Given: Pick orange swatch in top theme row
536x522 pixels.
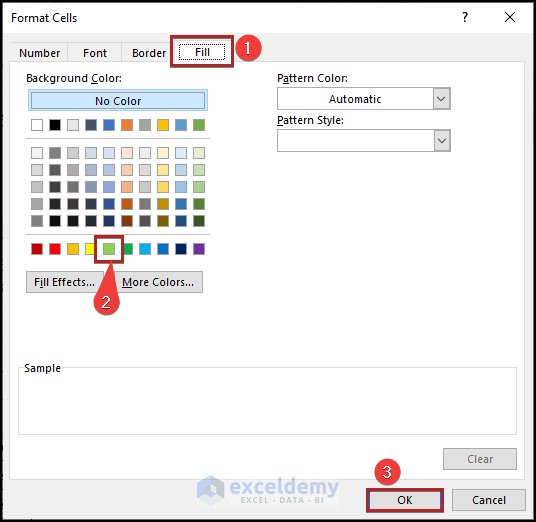Looking at the screenshot, I should (127, 125).
